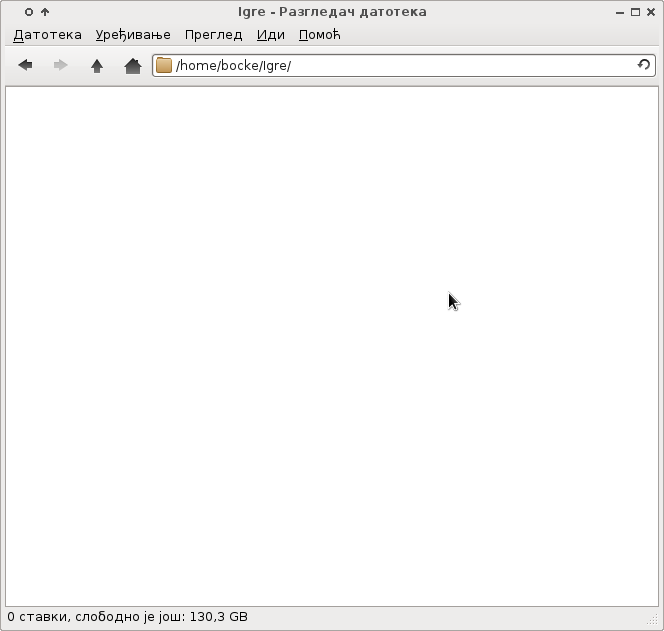This screenshot has height=631, width=664.
Task: Expand the Иди menu
Action: click(x=270, y=35)
